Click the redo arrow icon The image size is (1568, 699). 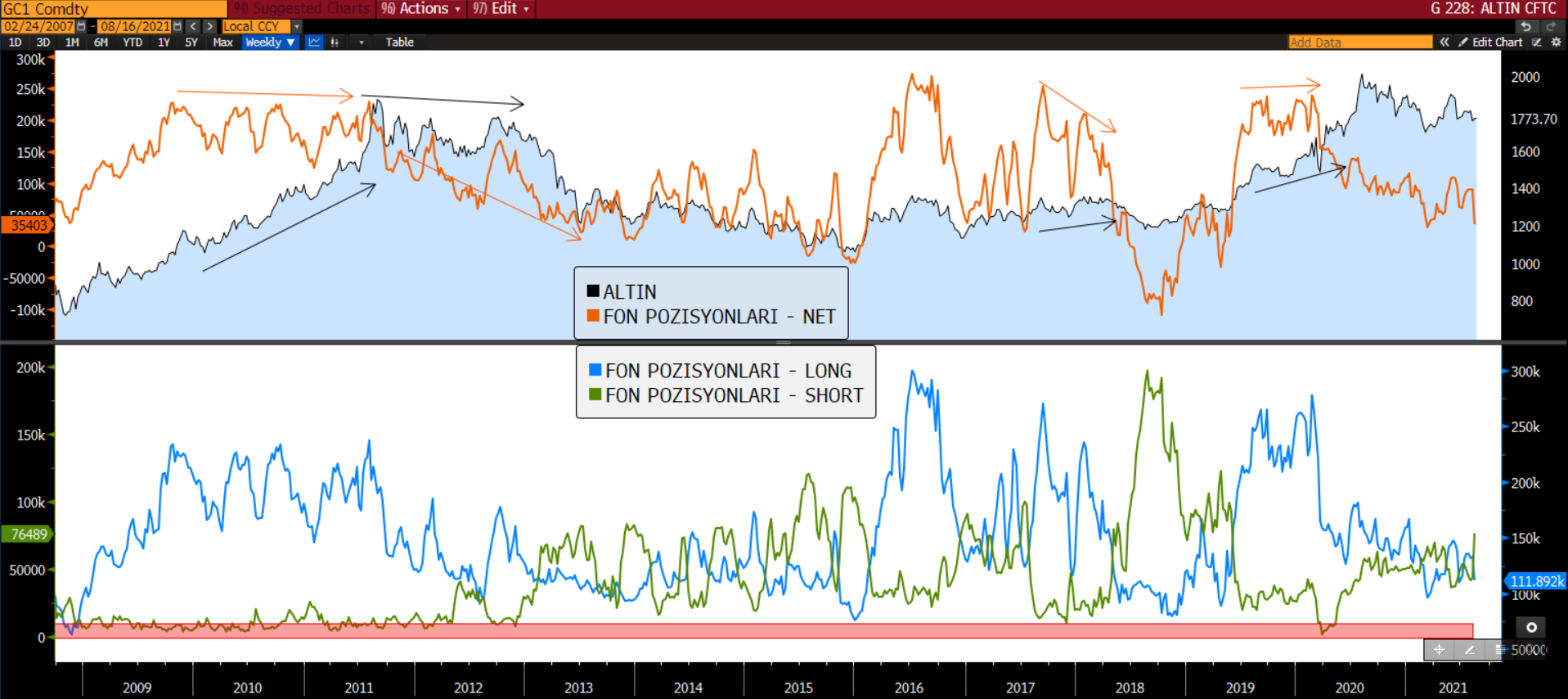coord(1550,26)
